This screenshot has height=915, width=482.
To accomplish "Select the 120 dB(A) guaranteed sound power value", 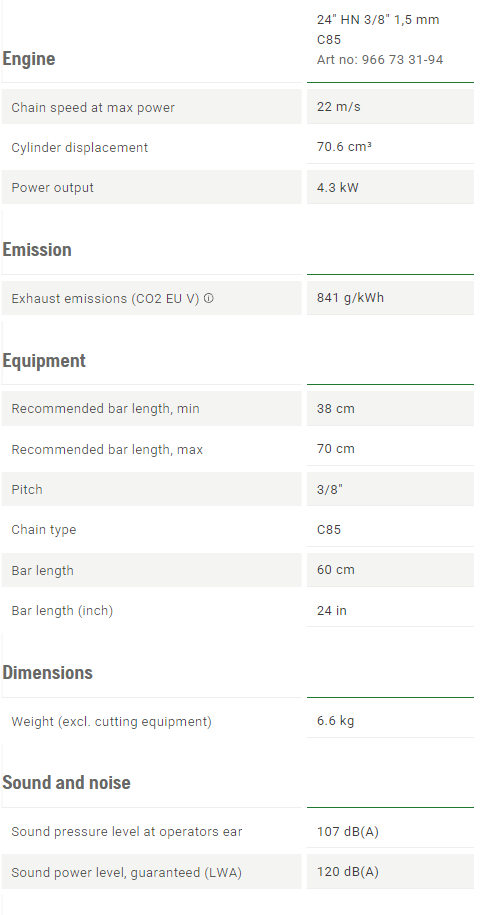I will tap(348, 872).
